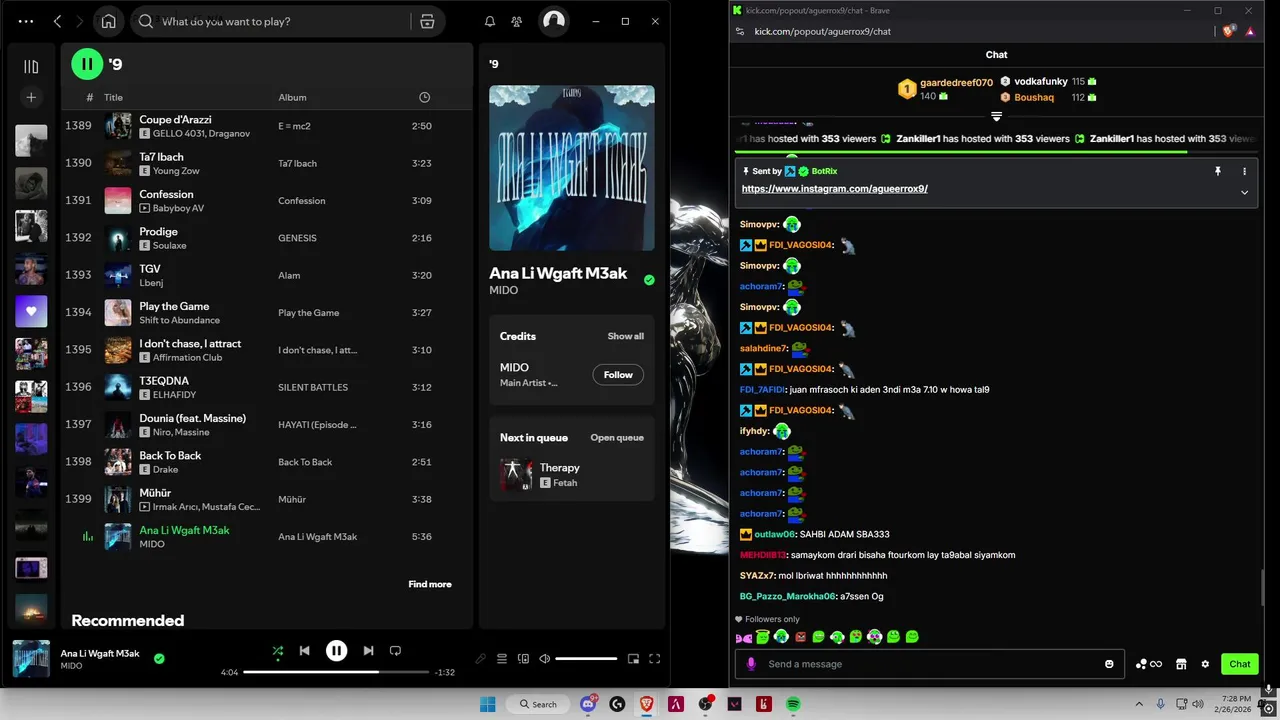Expand pinned message chevron
Screen dimensions: 1280x720
coord(1245,192)
